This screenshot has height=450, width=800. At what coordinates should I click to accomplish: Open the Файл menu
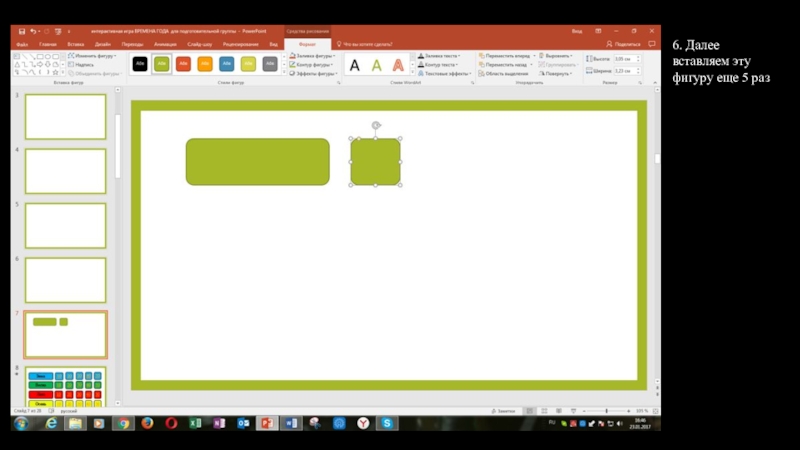22,44
